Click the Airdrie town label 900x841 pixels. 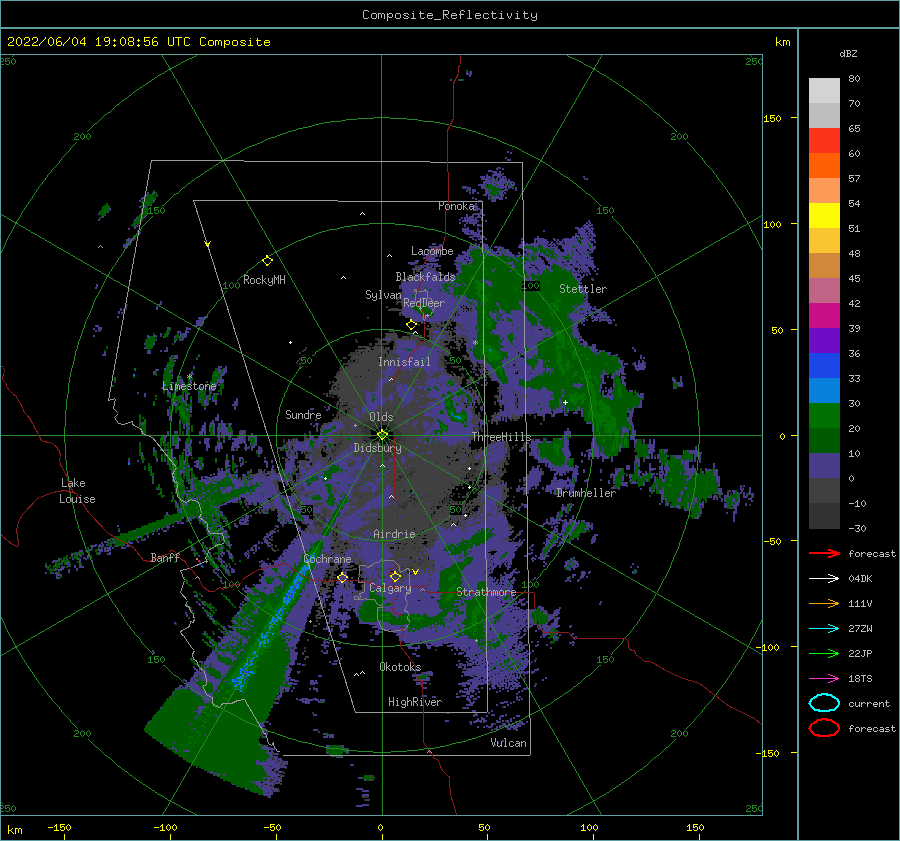point(394,534)
